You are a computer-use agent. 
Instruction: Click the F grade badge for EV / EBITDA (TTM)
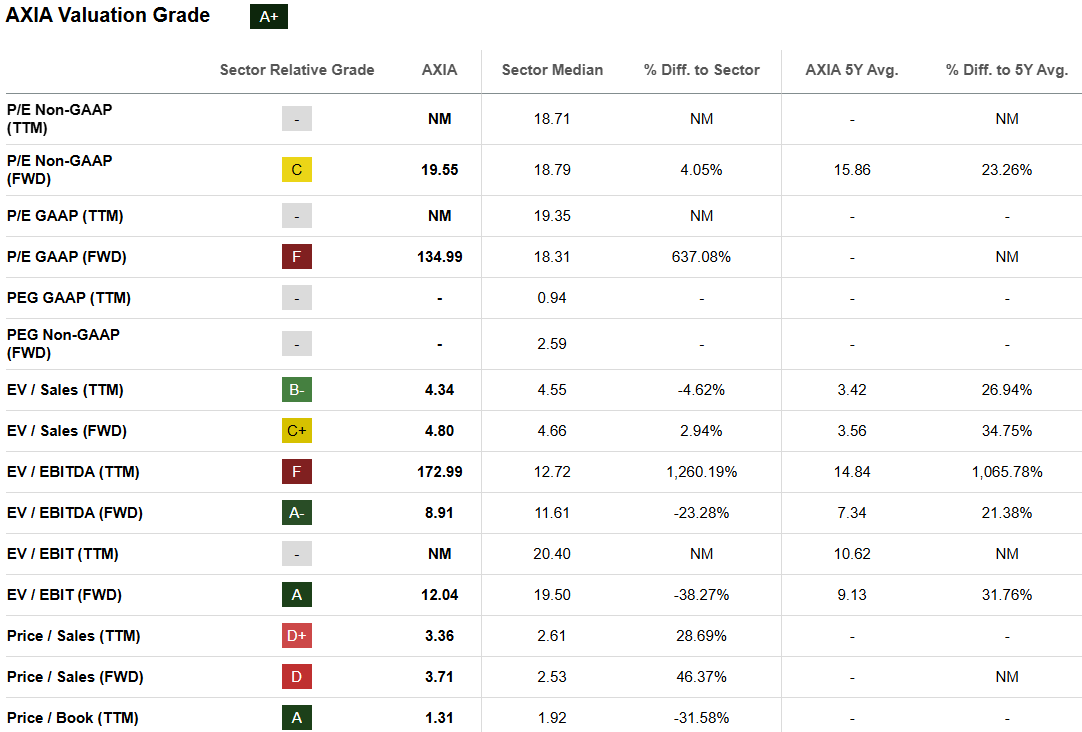pos(297,472)
